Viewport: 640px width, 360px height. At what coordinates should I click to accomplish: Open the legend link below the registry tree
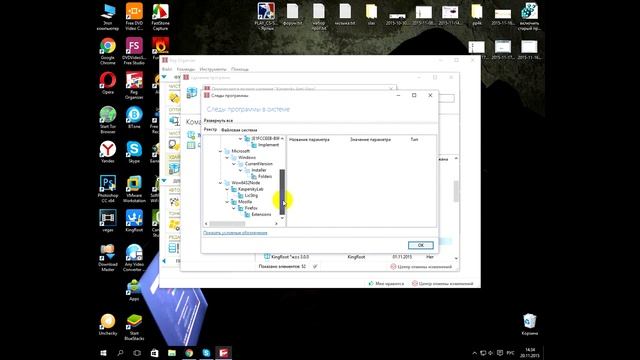[235, 233]
